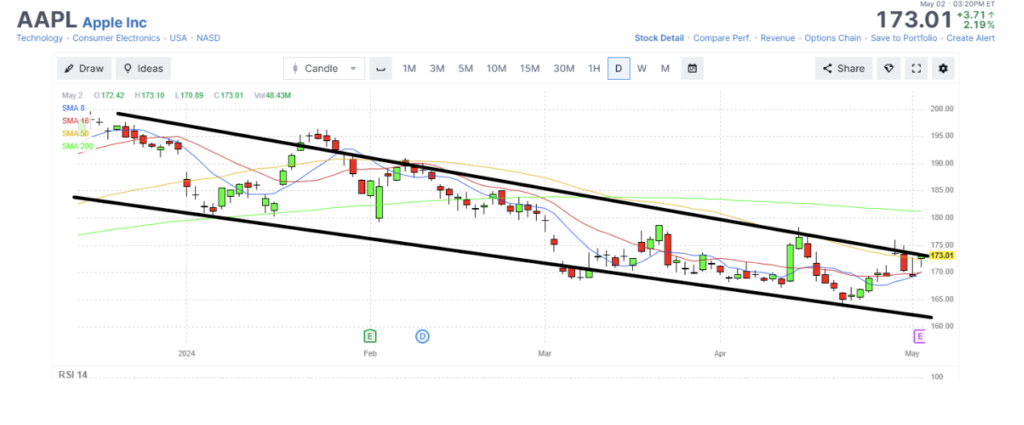Select the 1H interval

pos(594,69)
